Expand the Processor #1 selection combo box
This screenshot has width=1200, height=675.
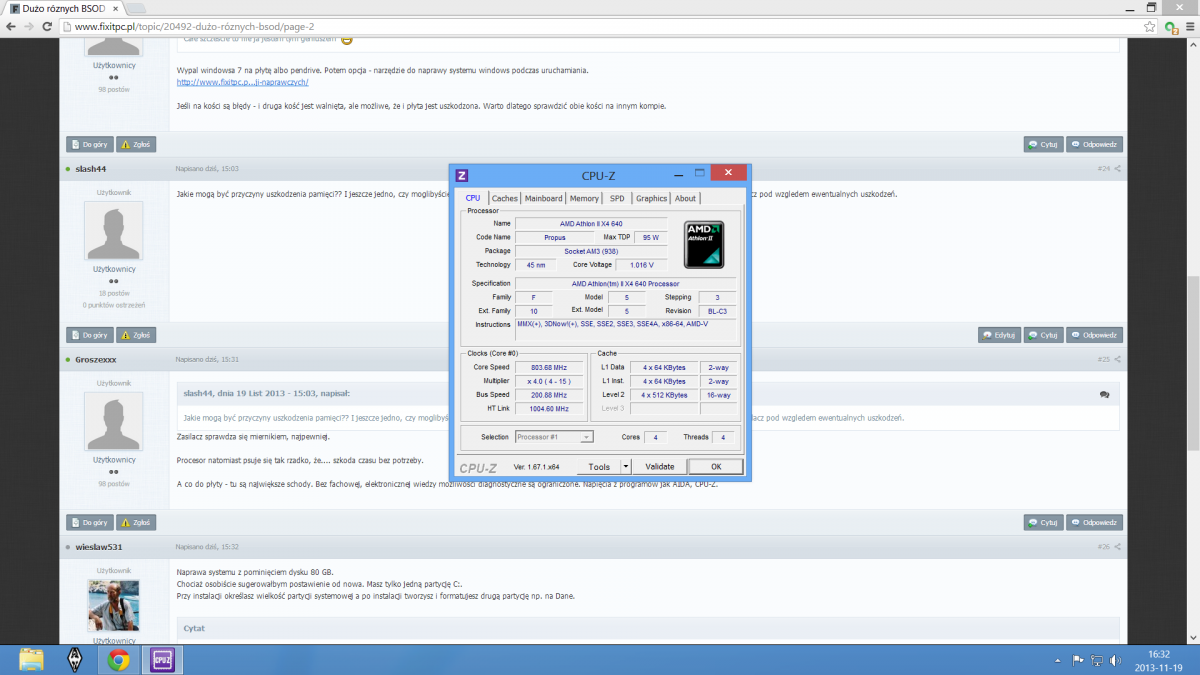[554, 437]
